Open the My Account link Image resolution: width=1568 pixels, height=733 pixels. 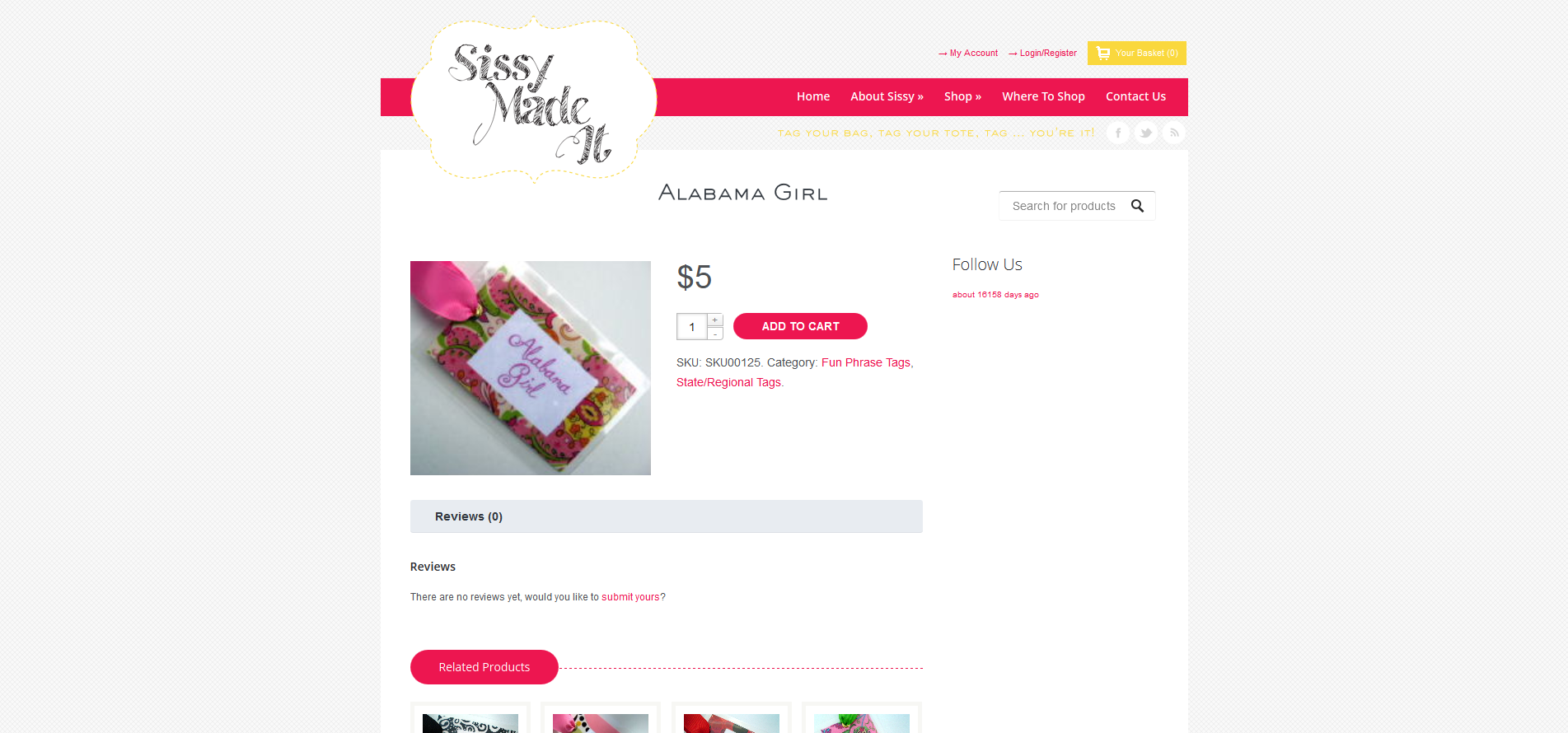[974, 53]
